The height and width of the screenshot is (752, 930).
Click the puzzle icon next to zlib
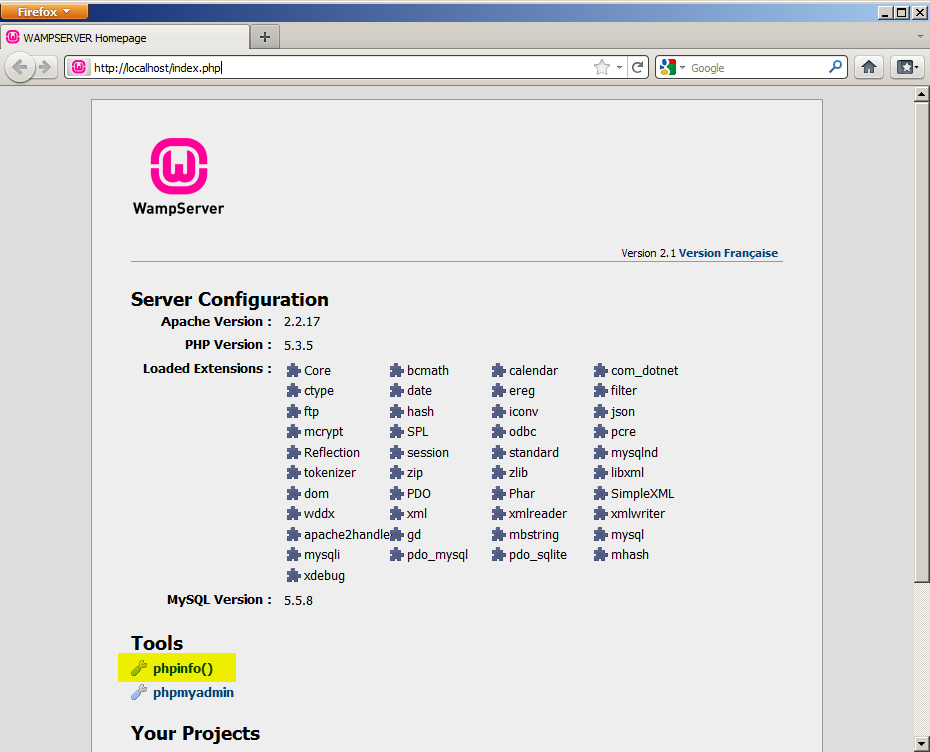[x=499, y=473]
